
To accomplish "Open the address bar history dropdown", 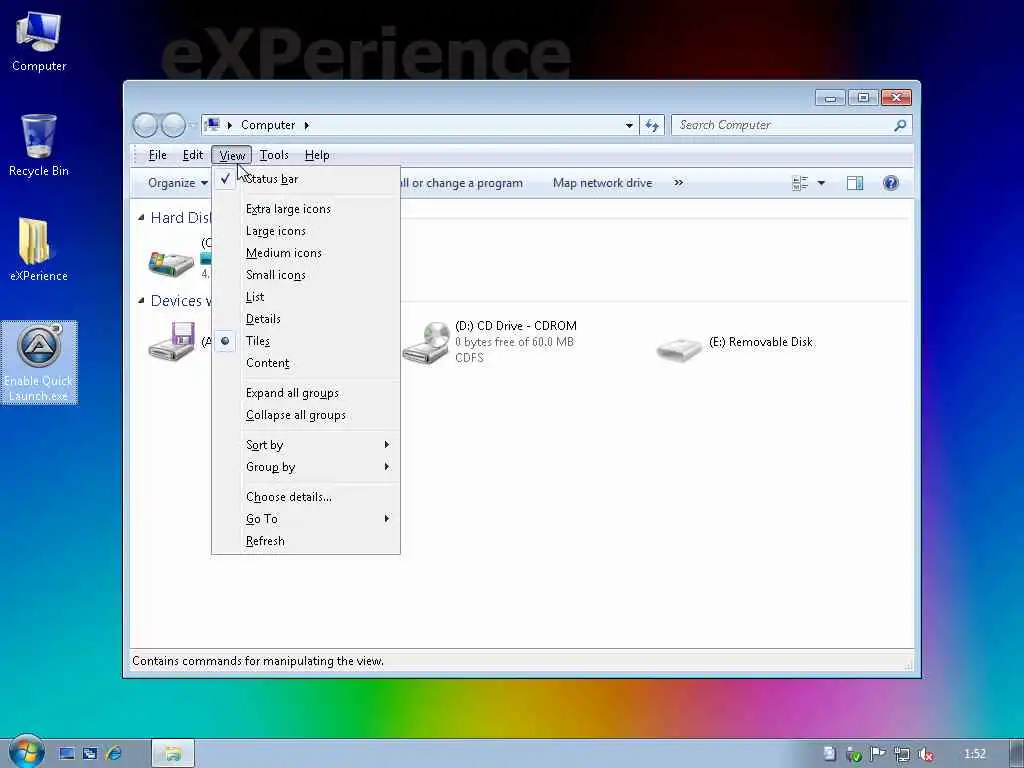I will pyautogui.click(x=629, y=125).
